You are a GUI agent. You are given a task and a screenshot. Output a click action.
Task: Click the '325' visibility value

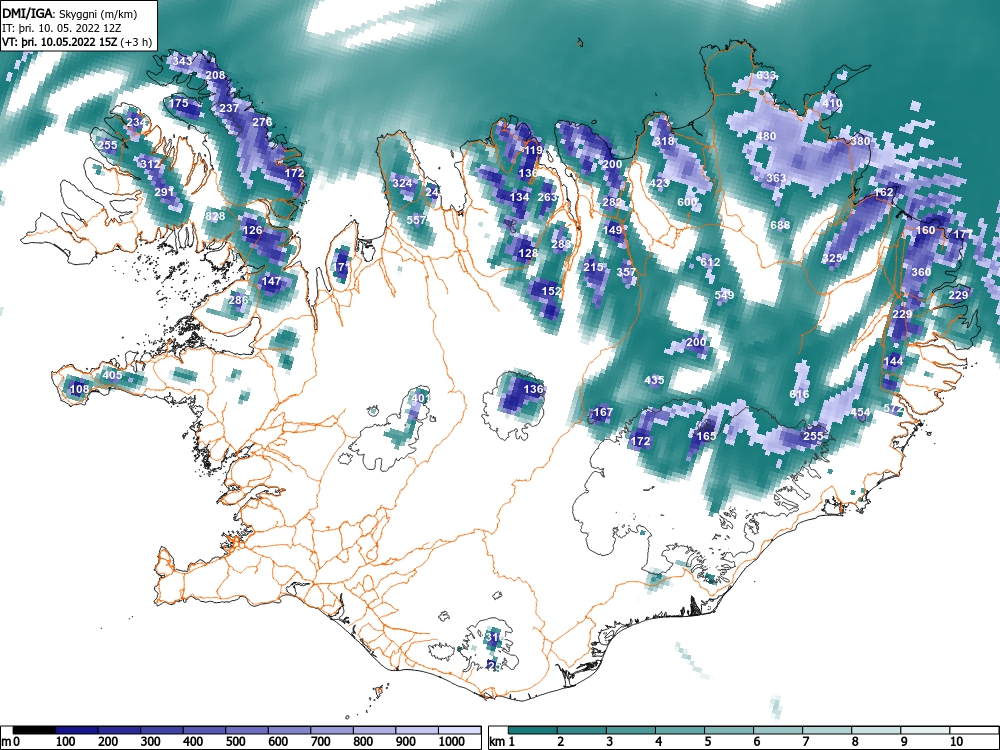(x=832, y=259)
